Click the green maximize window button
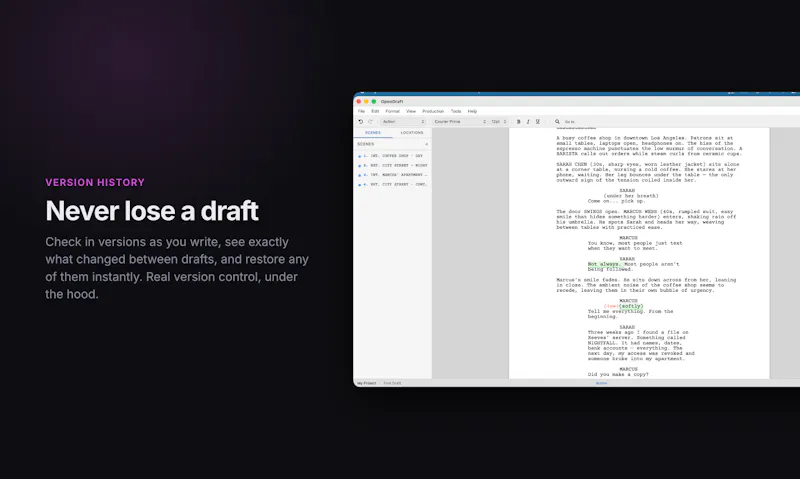This screenshot has height=479, width=800. (x=373, y=102)
